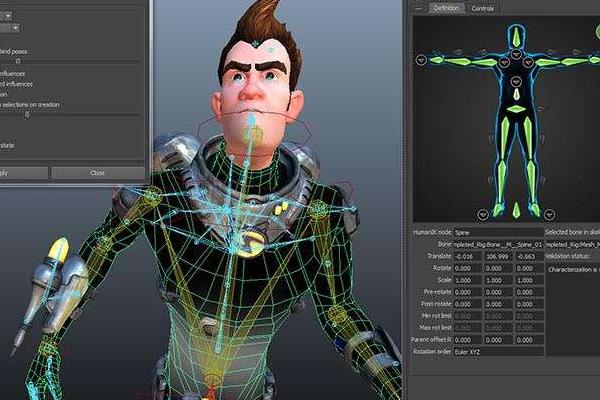Click the upper slider handle in options dialog
The width and height of the screenshot is (600, 400).
click(x=18, y=61)
